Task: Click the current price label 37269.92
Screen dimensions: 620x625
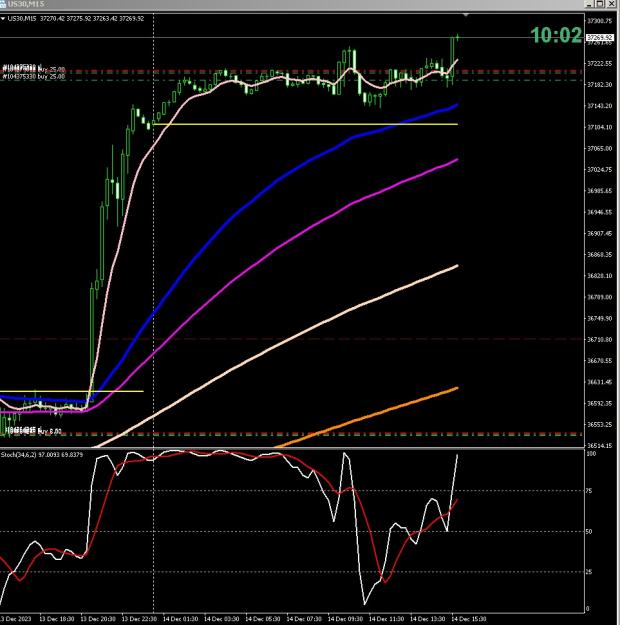Action: [600, 37]
